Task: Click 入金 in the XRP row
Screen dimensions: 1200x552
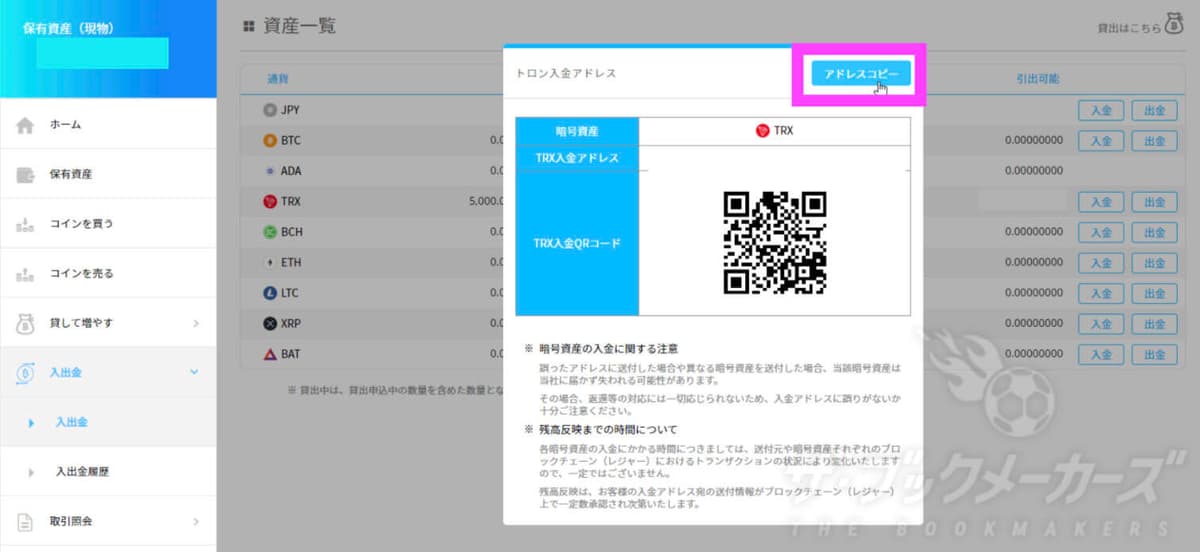Action: point(1101,324)
